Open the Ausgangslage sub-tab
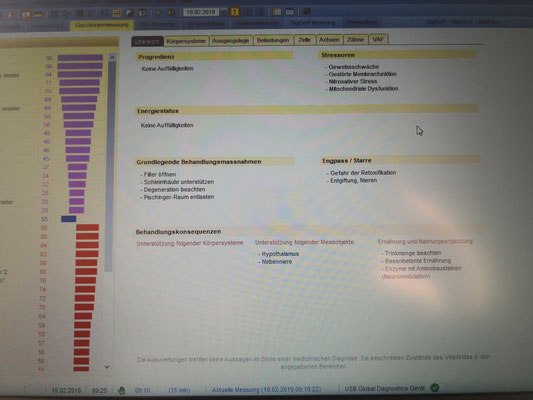 [x=231, y=41]
